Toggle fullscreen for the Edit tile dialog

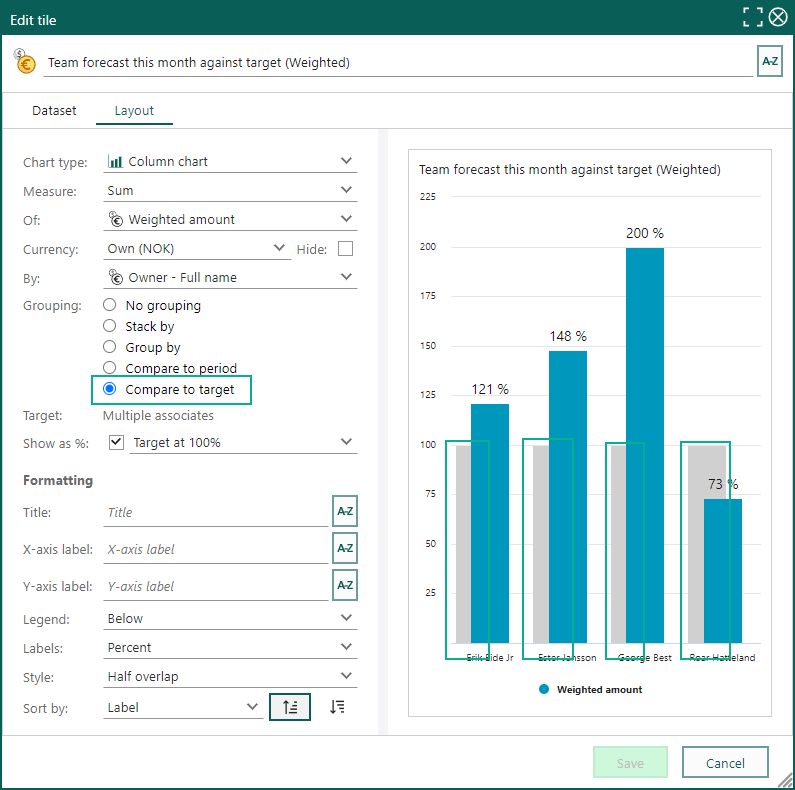(x=752, y=17)
